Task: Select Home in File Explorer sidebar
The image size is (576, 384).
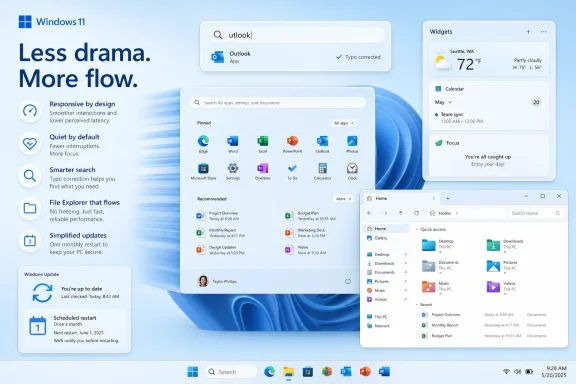Action: tap(386, 229)
